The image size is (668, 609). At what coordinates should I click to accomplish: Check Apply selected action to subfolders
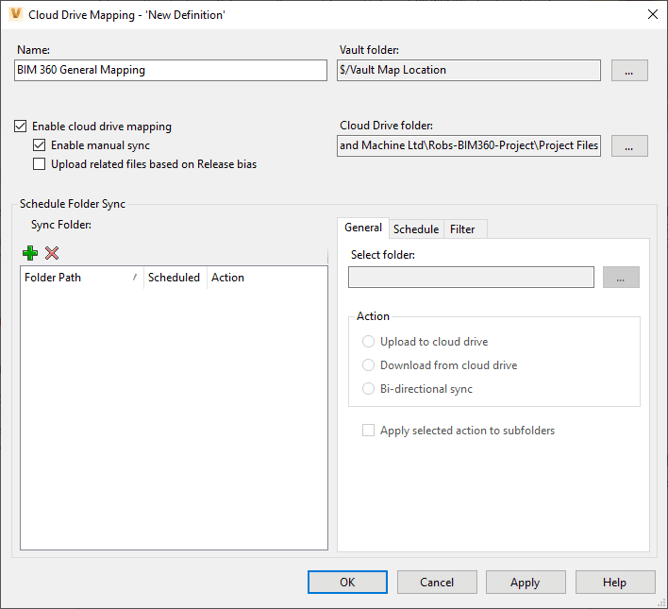tap(368, 430)
